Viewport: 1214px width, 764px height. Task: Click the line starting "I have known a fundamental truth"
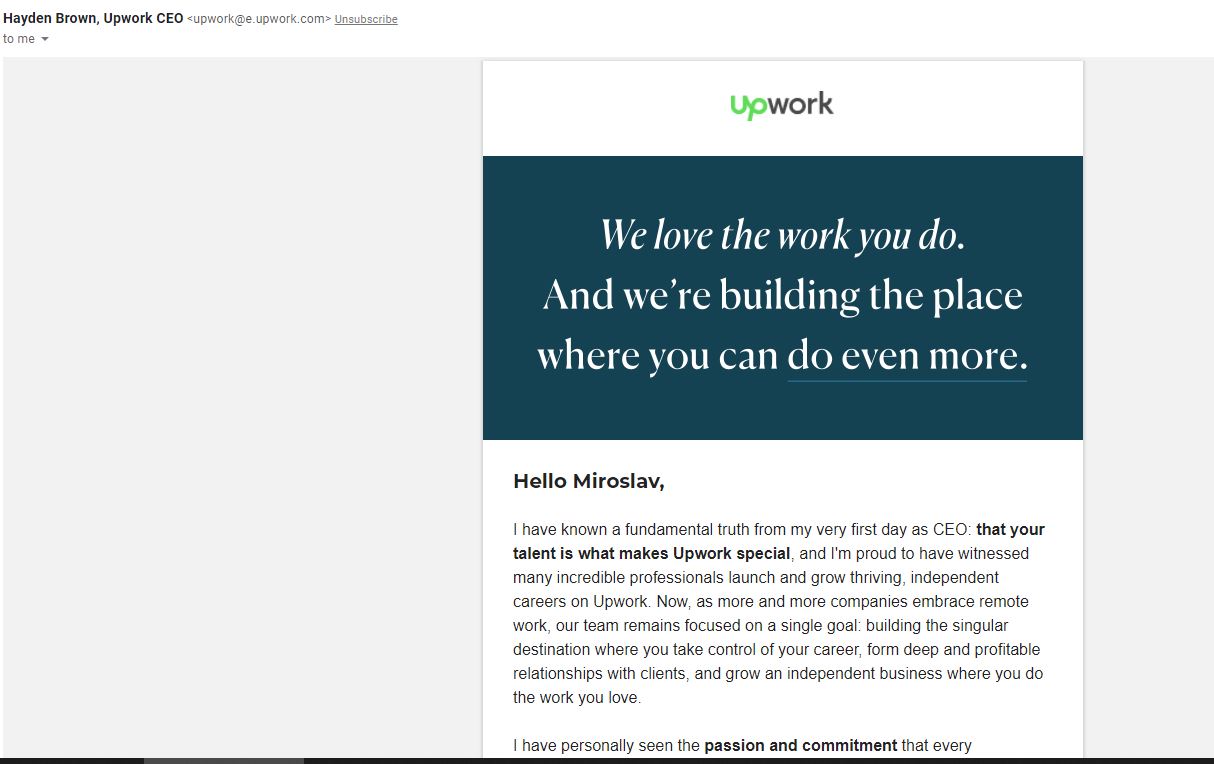pyautogui.click(x=779, y=529)
